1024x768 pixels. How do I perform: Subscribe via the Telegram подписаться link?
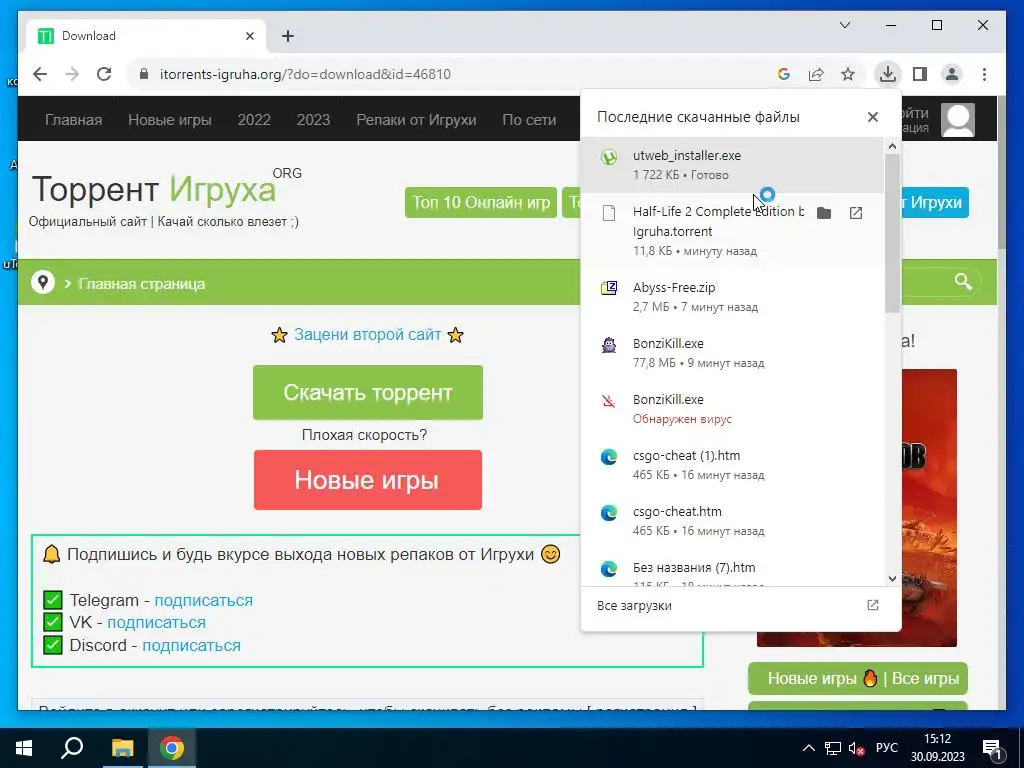click(203, 600)
